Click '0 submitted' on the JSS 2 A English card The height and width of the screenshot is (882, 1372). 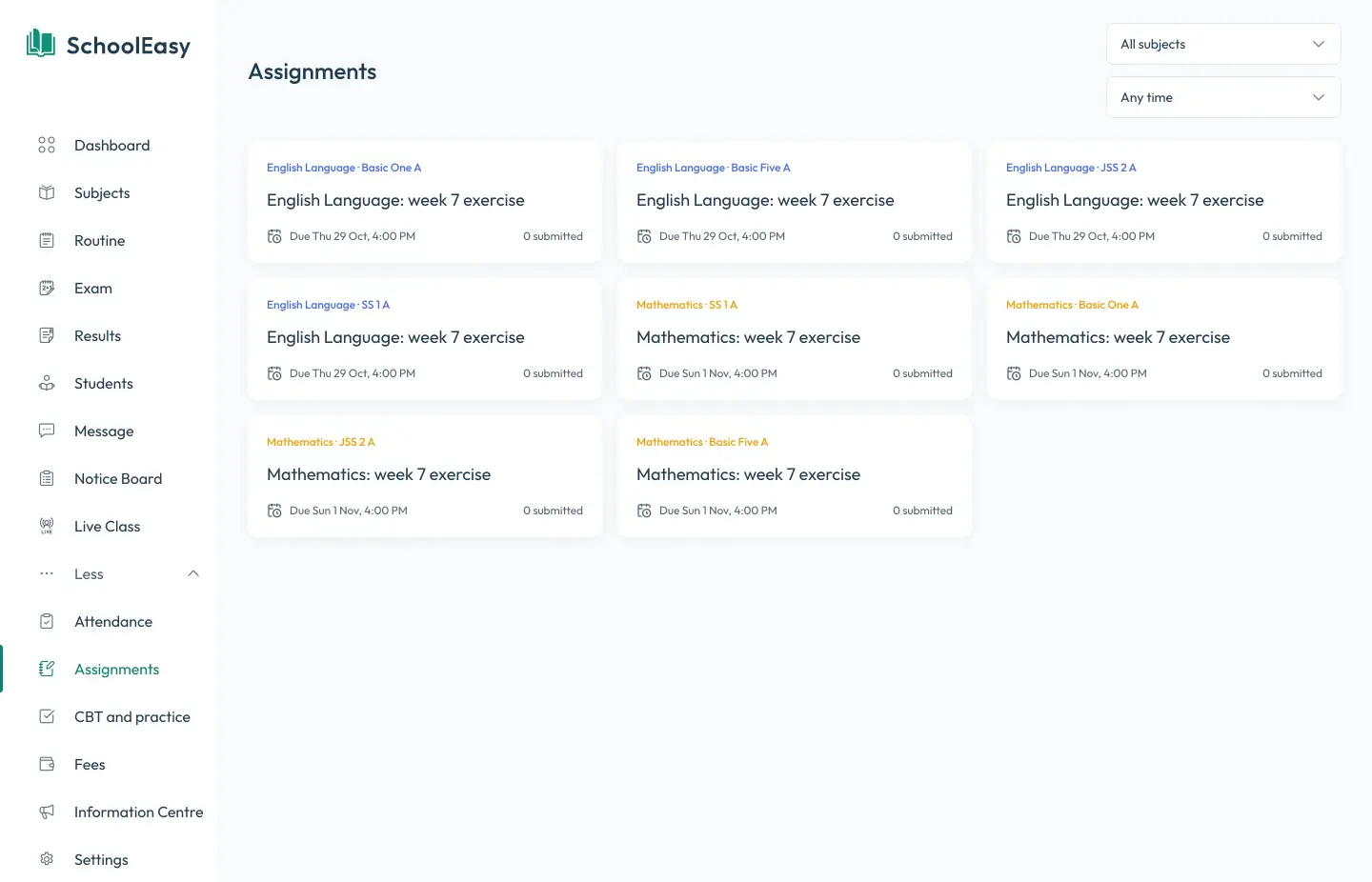point(1292,236)
